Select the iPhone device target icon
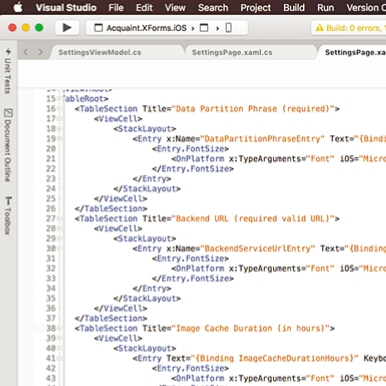Image resolution: width=386 pixels, height=386 pixels. pos(229,28)
